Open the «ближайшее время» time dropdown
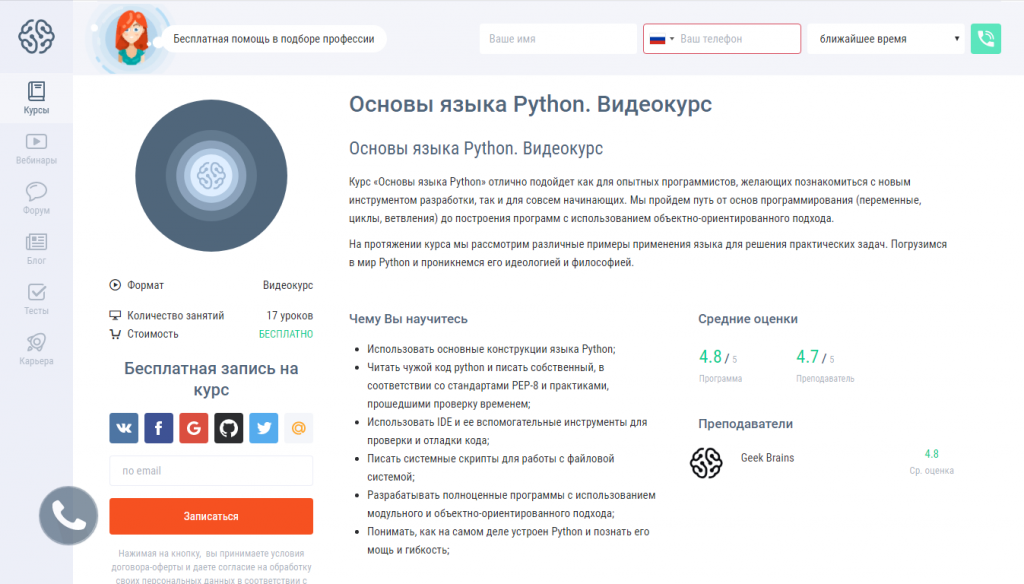The height and width of the screenshot is (584, 1024). coord(886,39)
